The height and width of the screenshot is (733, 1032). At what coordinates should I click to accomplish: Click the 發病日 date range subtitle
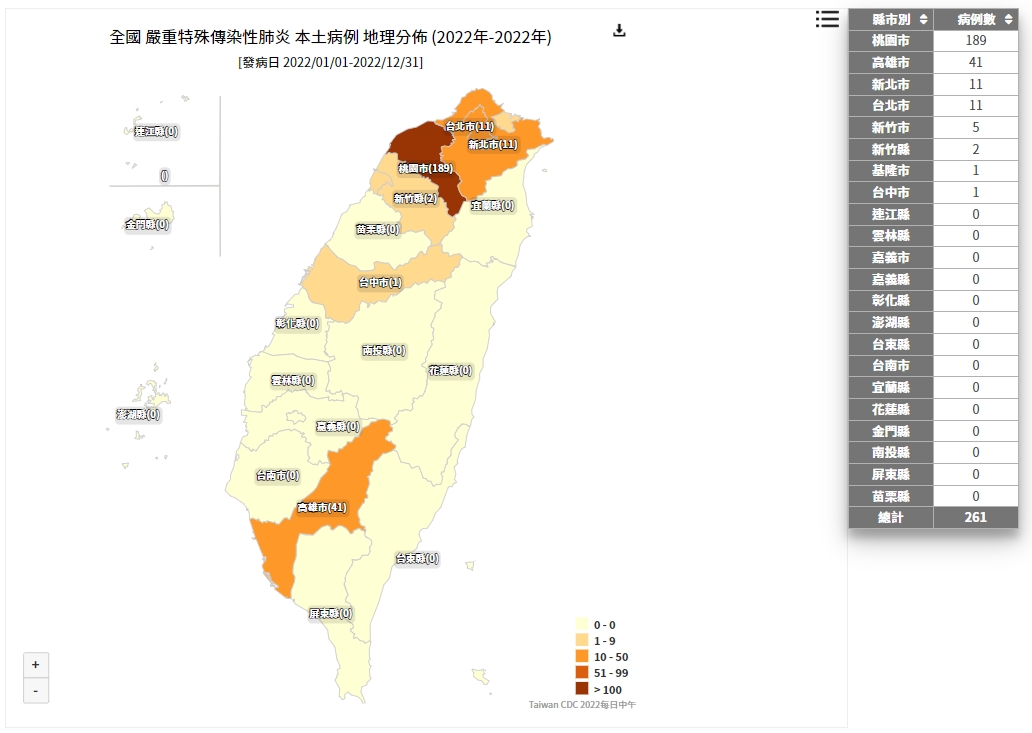(x=330, y=63)
